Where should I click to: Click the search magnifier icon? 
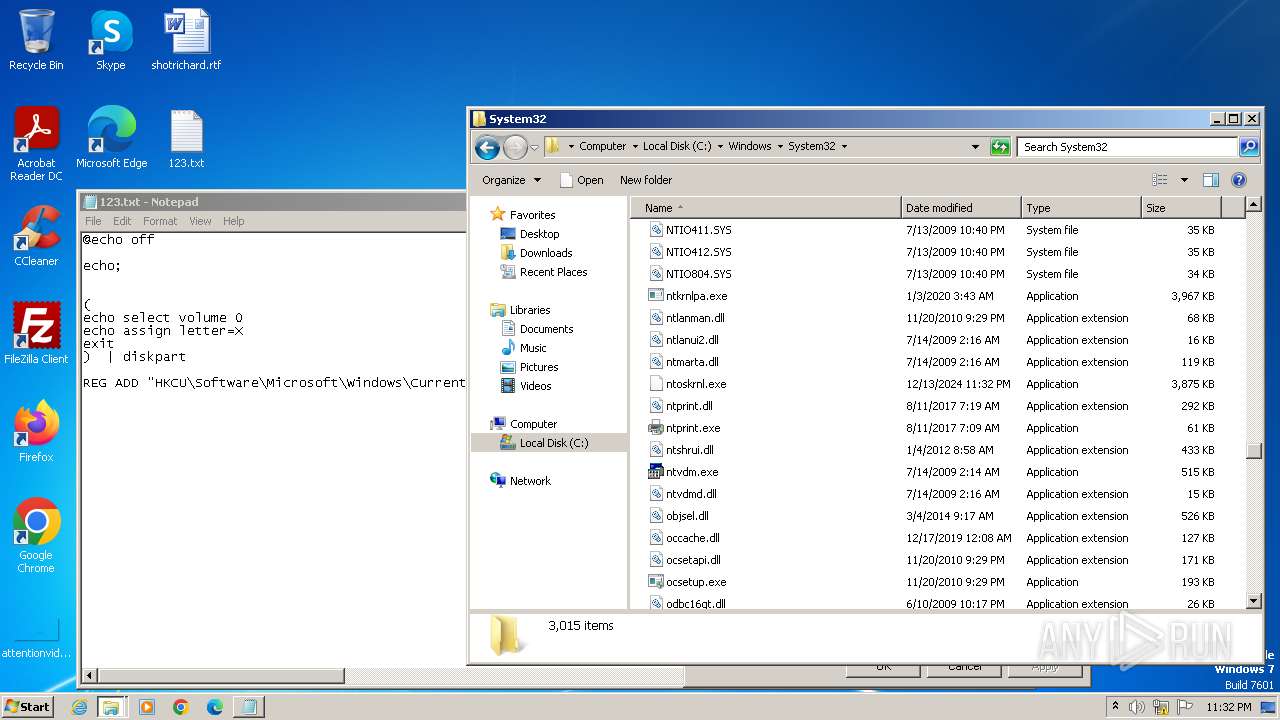click(x=1249, y=147)
